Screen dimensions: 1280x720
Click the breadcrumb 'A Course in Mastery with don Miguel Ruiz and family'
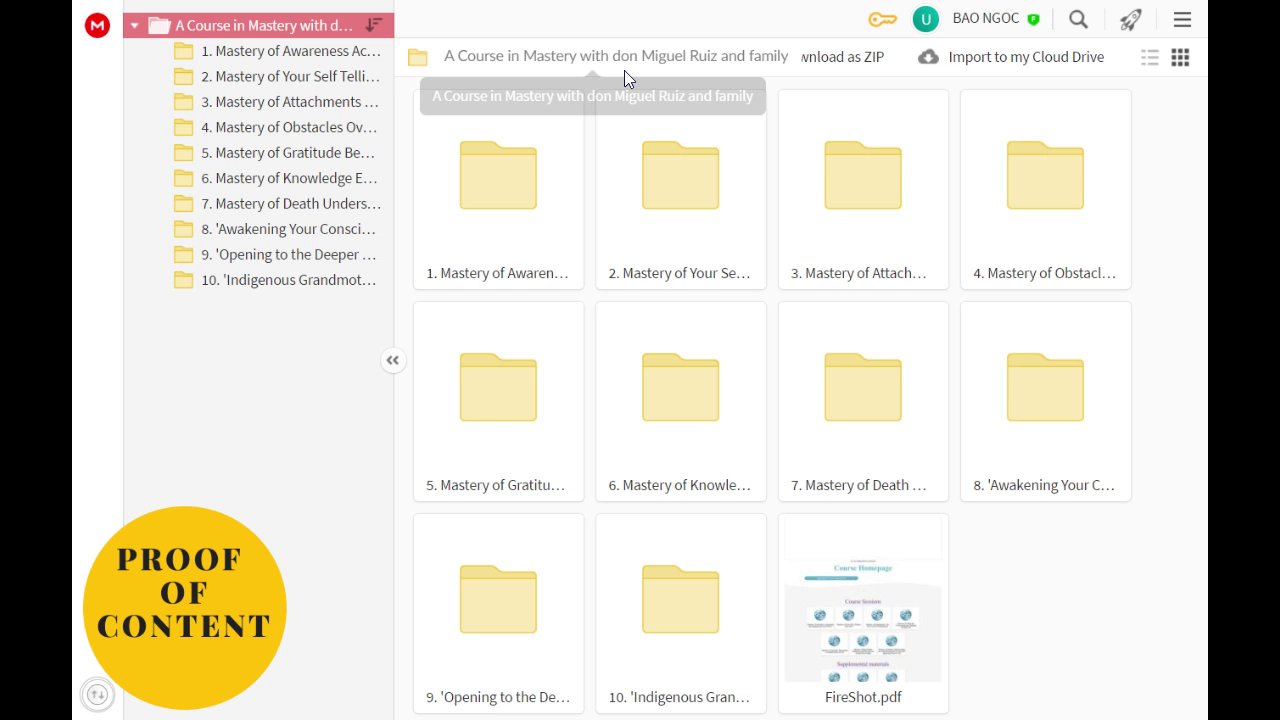click(x=616, y=56)
